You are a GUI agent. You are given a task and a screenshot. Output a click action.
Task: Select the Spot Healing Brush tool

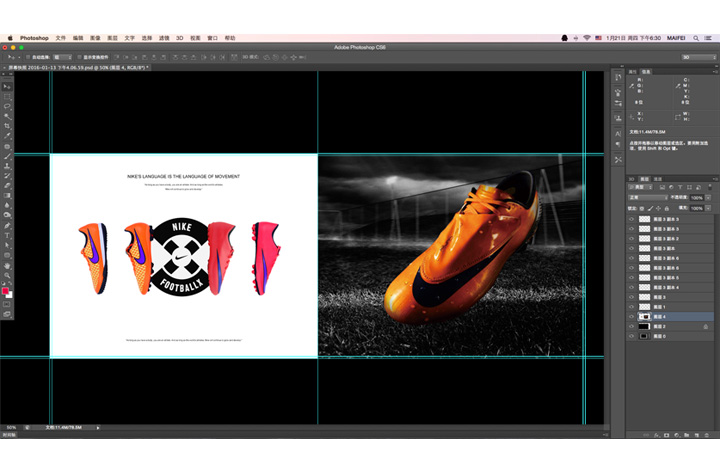7,146
